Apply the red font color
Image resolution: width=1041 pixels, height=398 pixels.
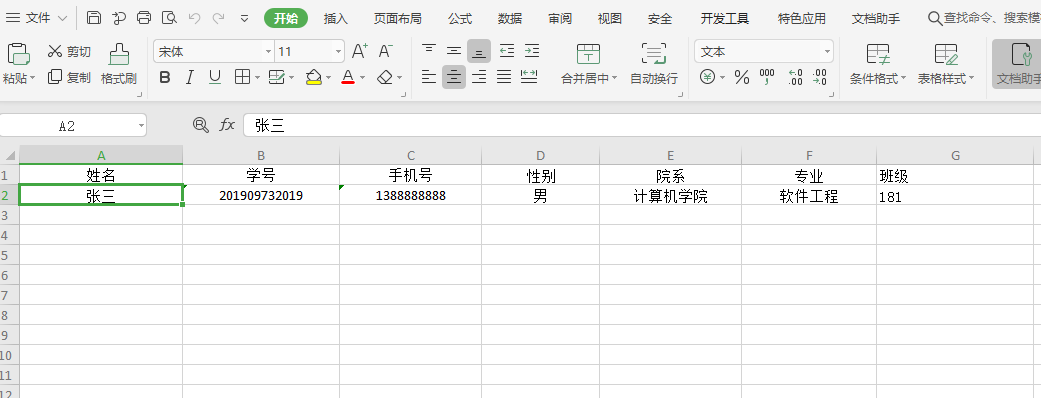[x=348, y=78]
